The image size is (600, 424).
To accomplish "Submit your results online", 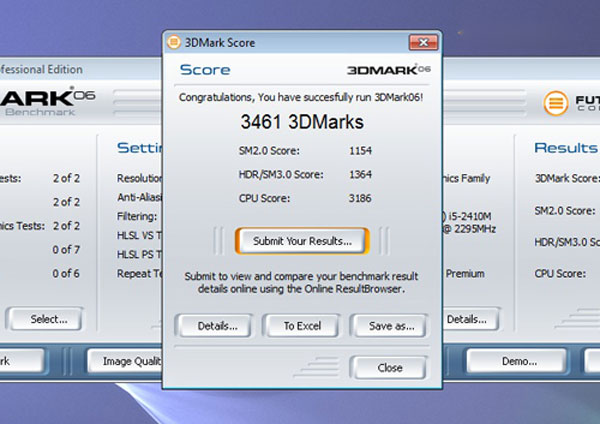I will click(302, 241).
